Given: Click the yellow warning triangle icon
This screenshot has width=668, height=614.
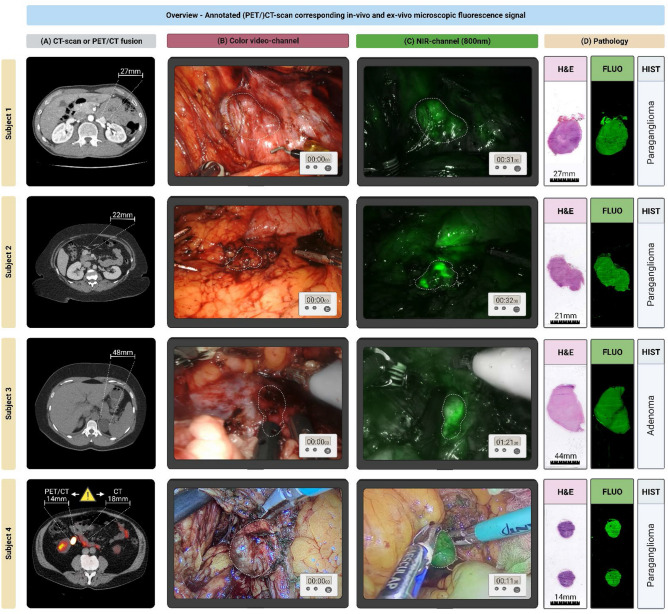Looking at the screenshot, I should click(x=87, y=495).
